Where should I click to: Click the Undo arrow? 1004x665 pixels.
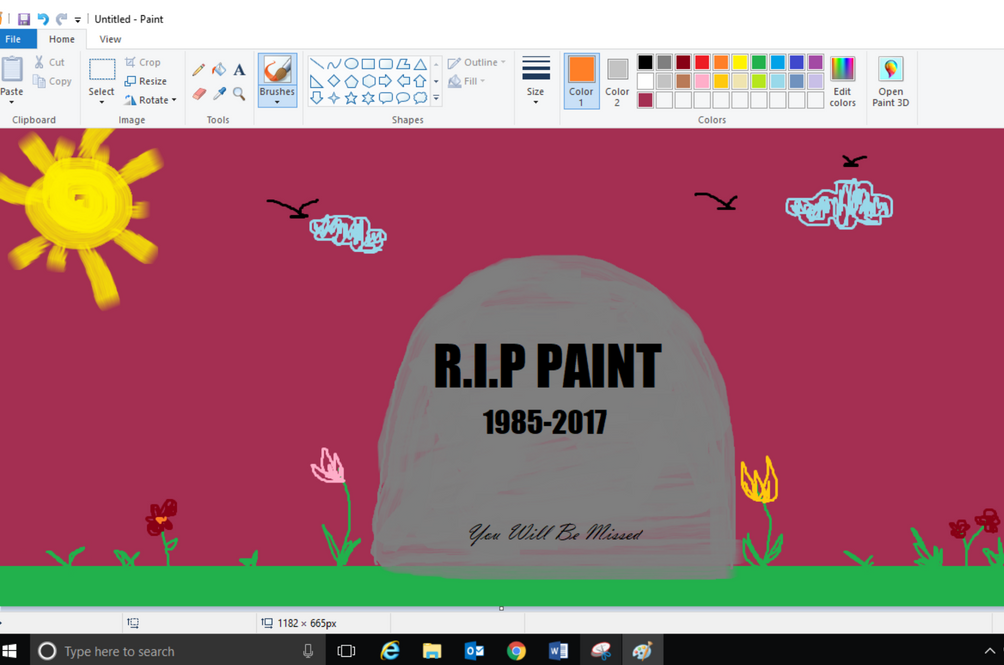pyautogui.click(x=43, y=19)
